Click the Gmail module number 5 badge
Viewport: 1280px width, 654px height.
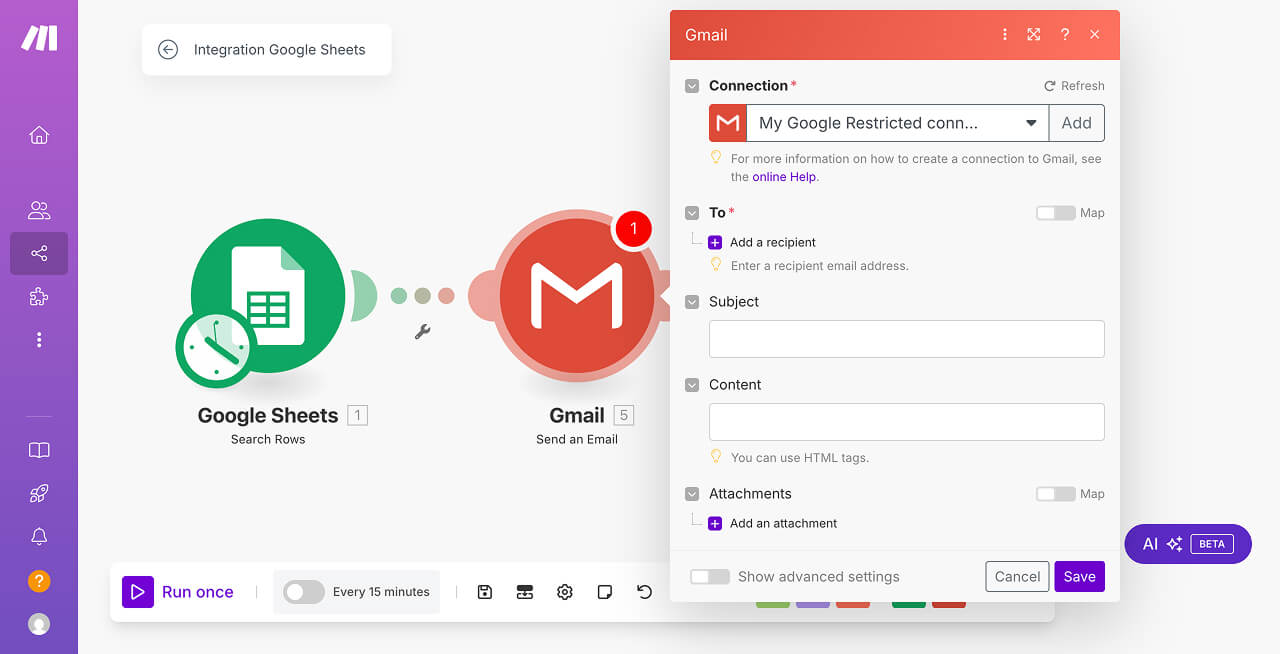[x=623, y=415]
